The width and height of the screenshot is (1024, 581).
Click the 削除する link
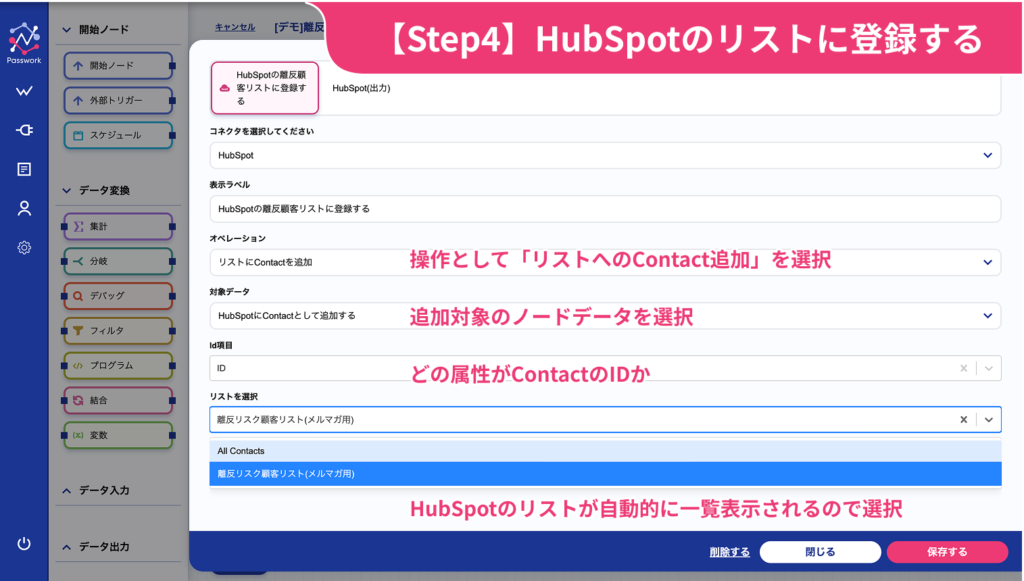[729, 552]
